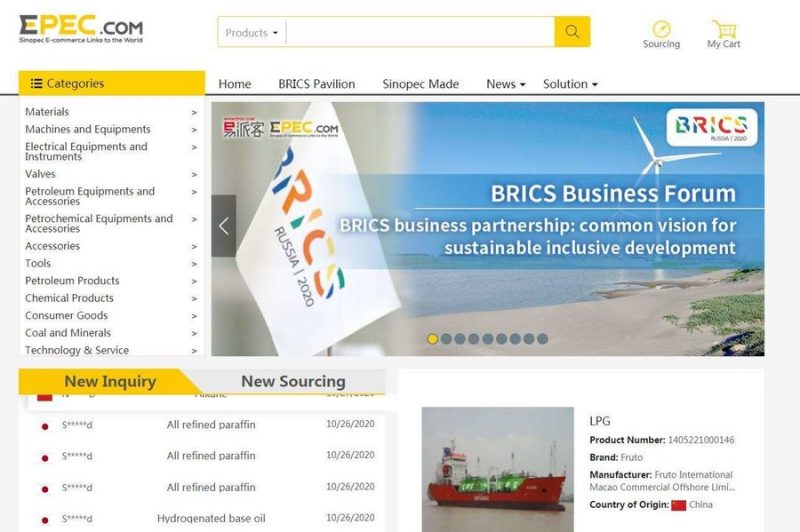
Task: Switch to the New Sourcing tab
Action: tap(293, 381)
